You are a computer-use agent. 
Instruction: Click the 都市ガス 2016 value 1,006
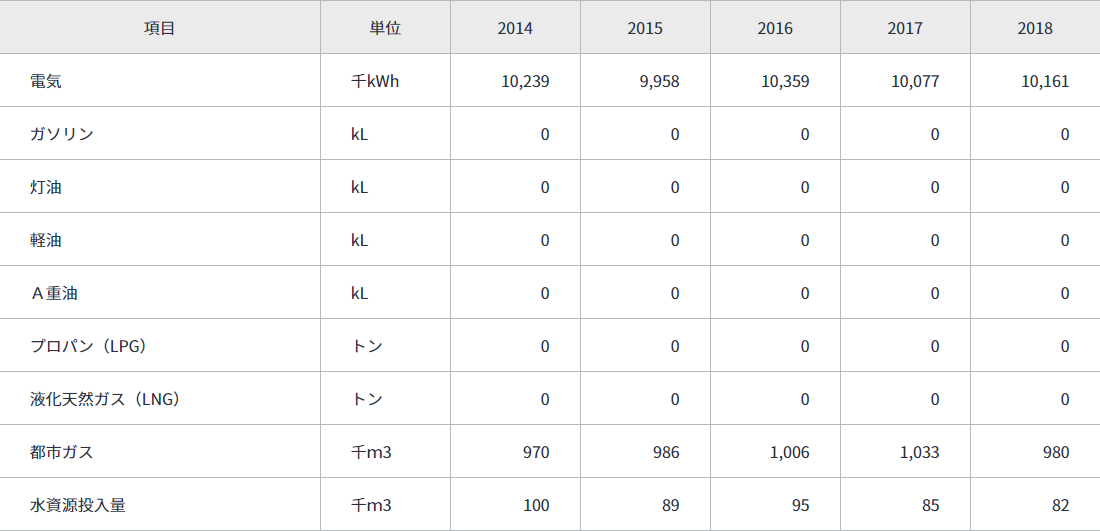(x=790, y=452)
